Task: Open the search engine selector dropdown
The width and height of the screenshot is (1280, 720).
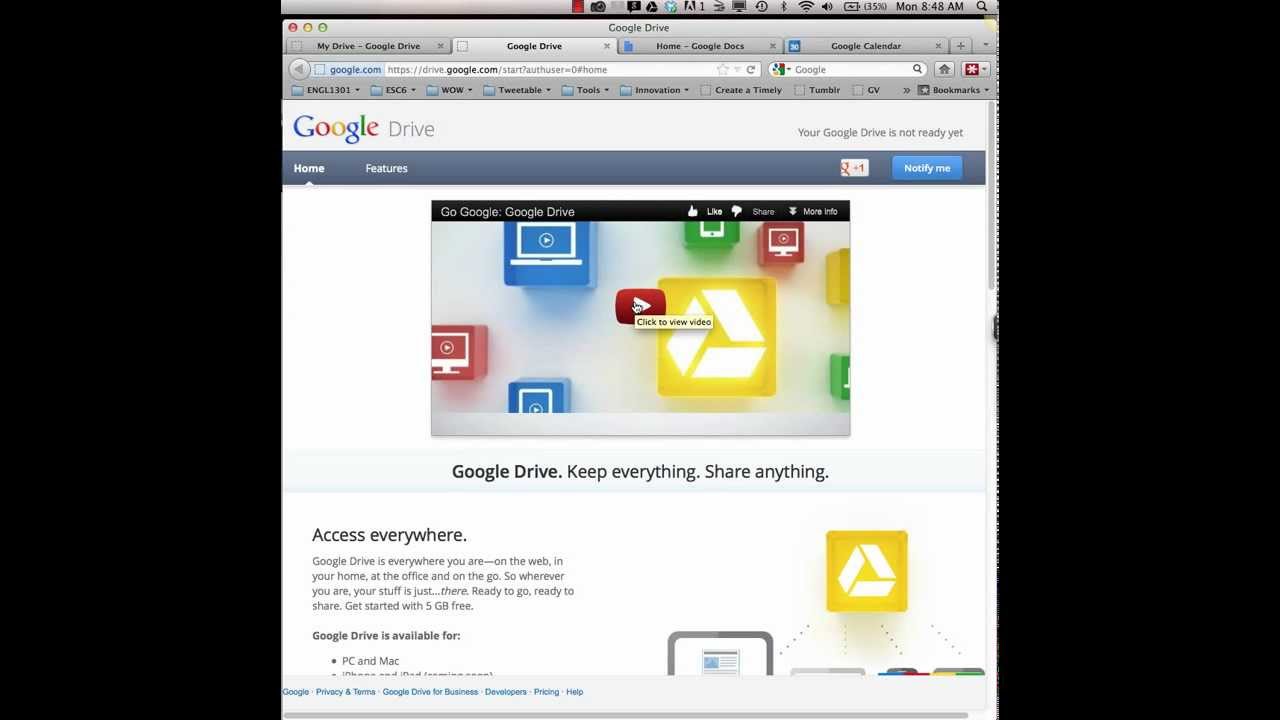Action: [x=780, y=70]
